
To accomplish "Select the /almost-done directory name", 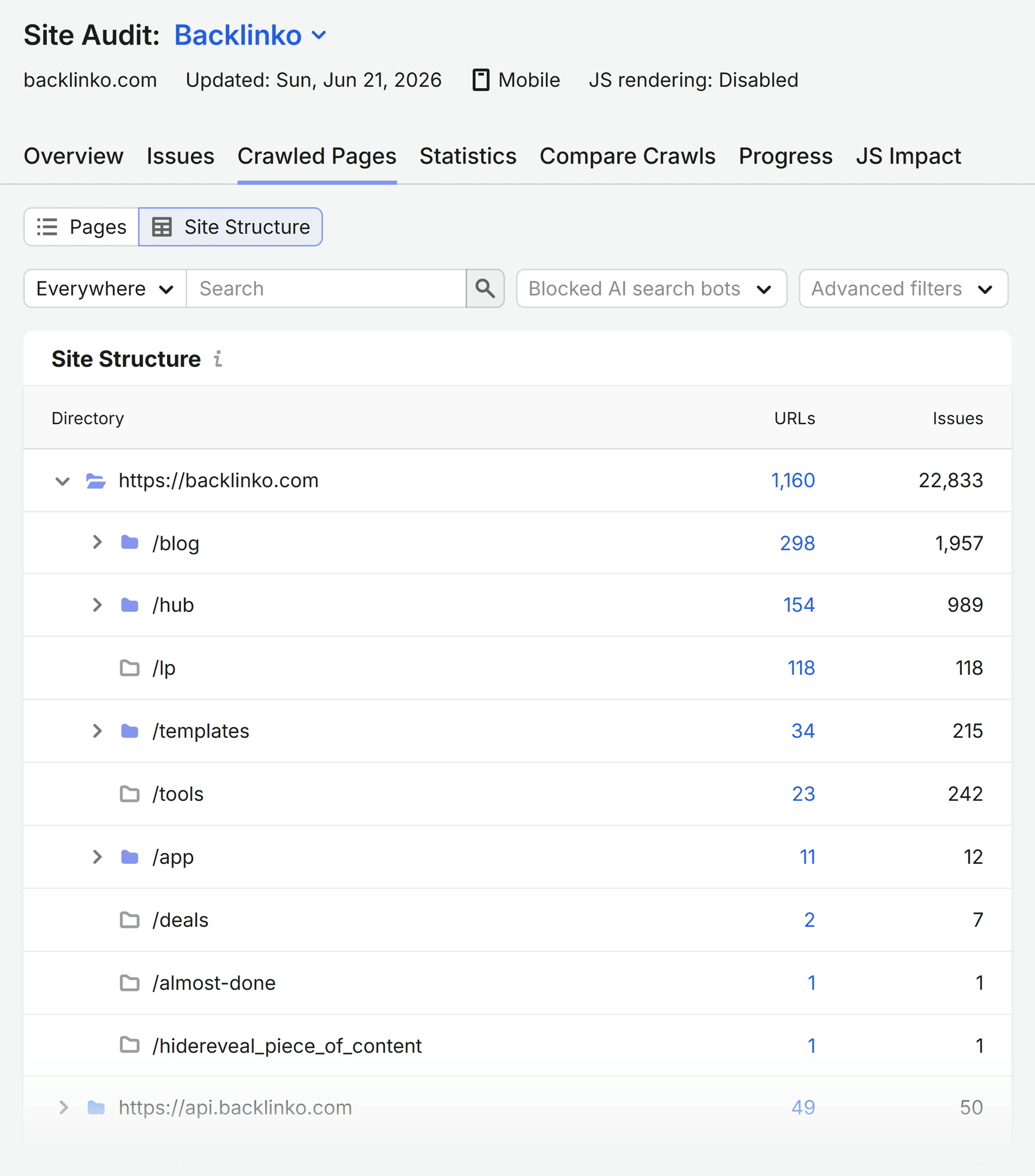I will (x=214, y=983).
